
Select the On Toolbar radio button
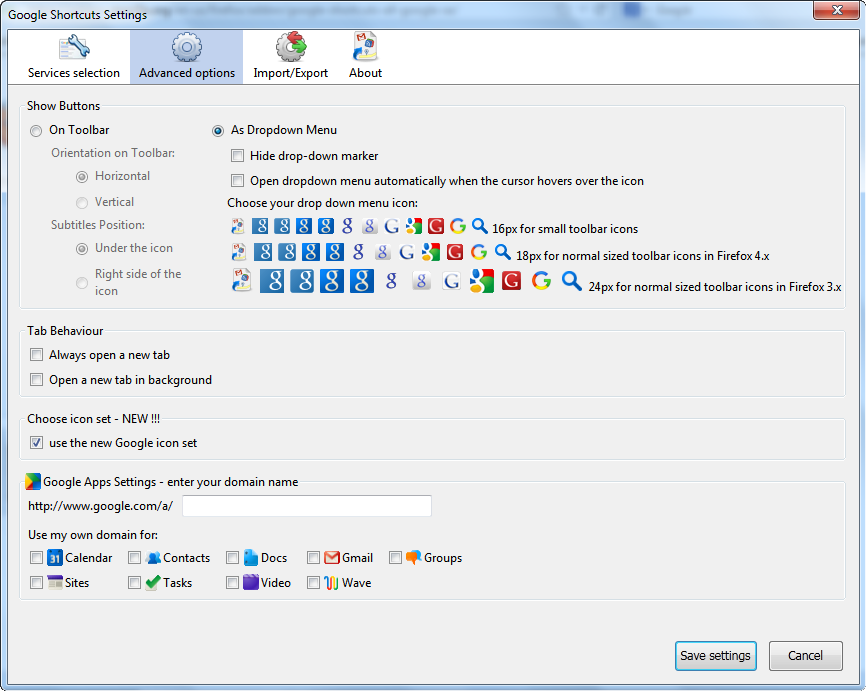pos(36,130)
